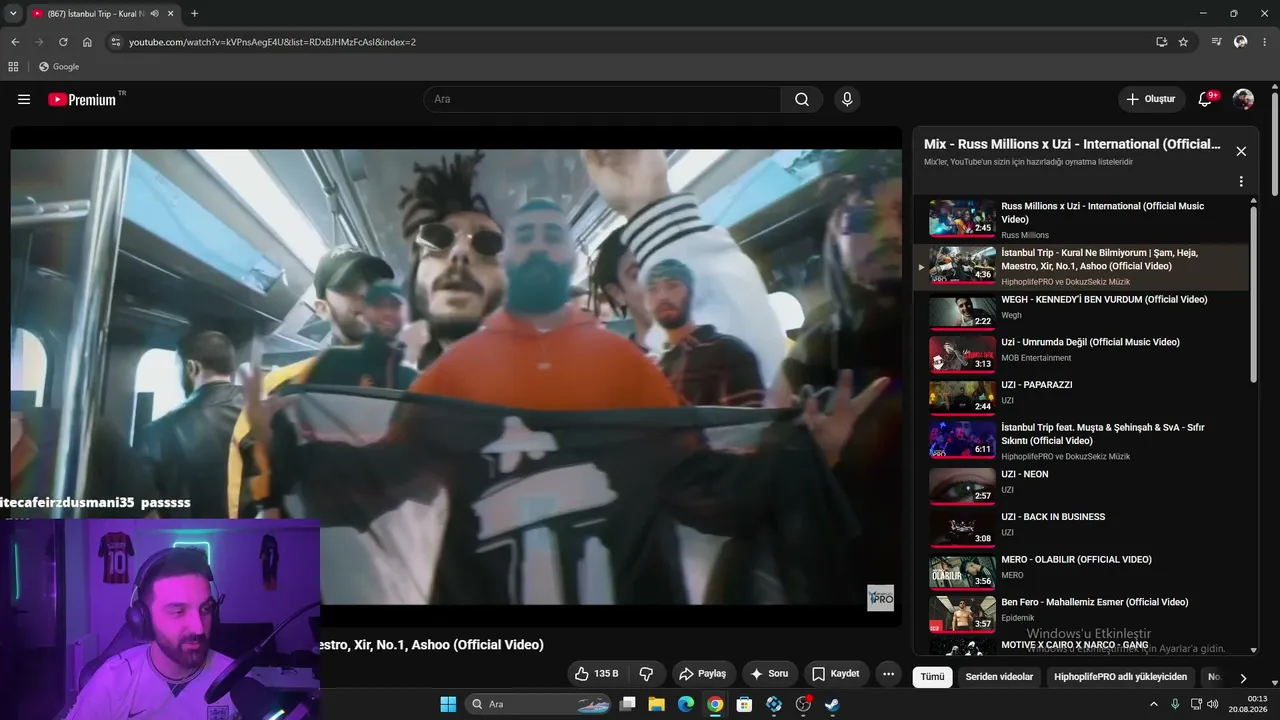This screenshot has height=720, width=1280.
Task: Click the Oluştur create button
Action: click(x=1150, y=99)
